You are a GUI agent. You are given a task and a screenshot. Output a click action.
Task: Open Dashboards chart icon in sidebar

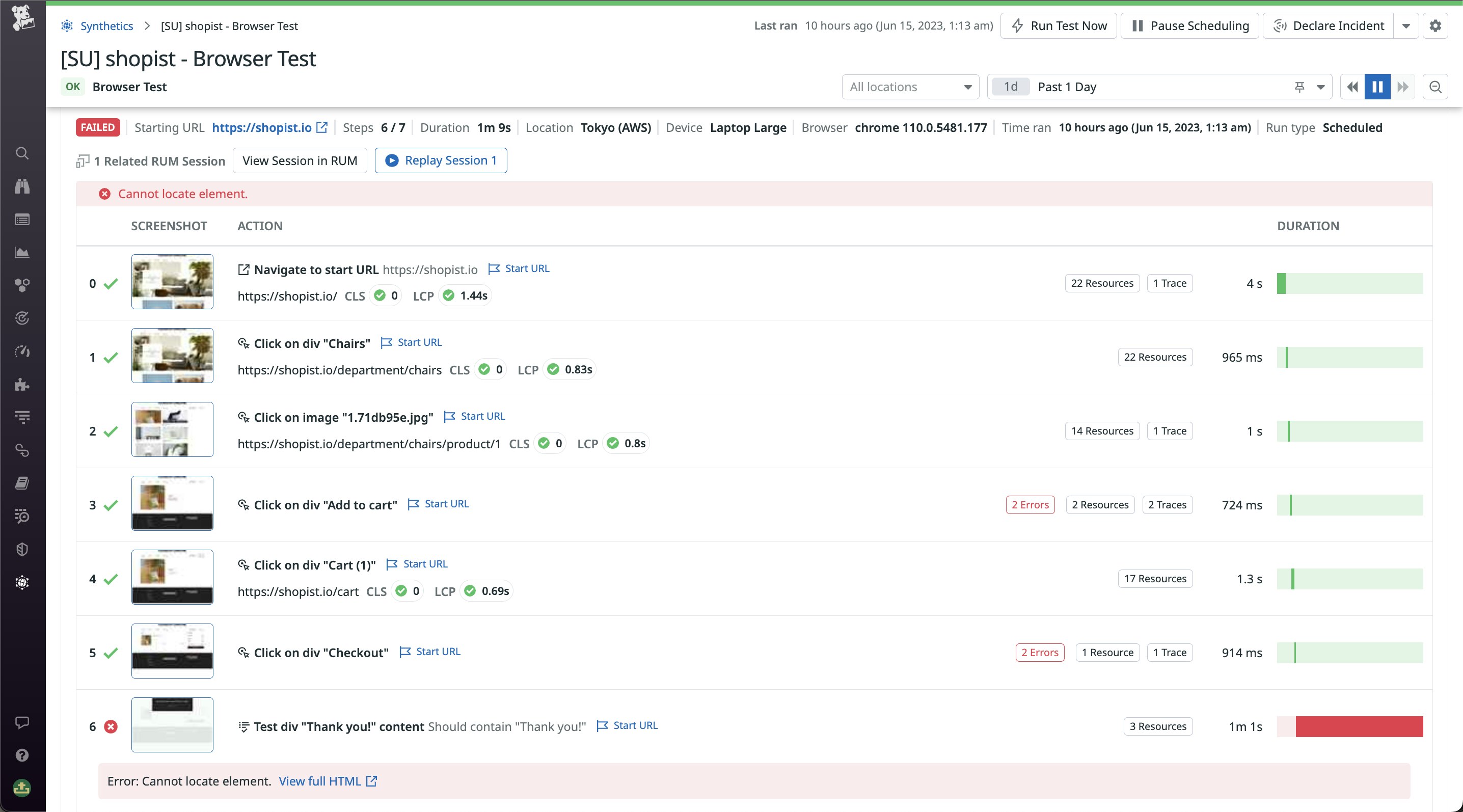22,253
